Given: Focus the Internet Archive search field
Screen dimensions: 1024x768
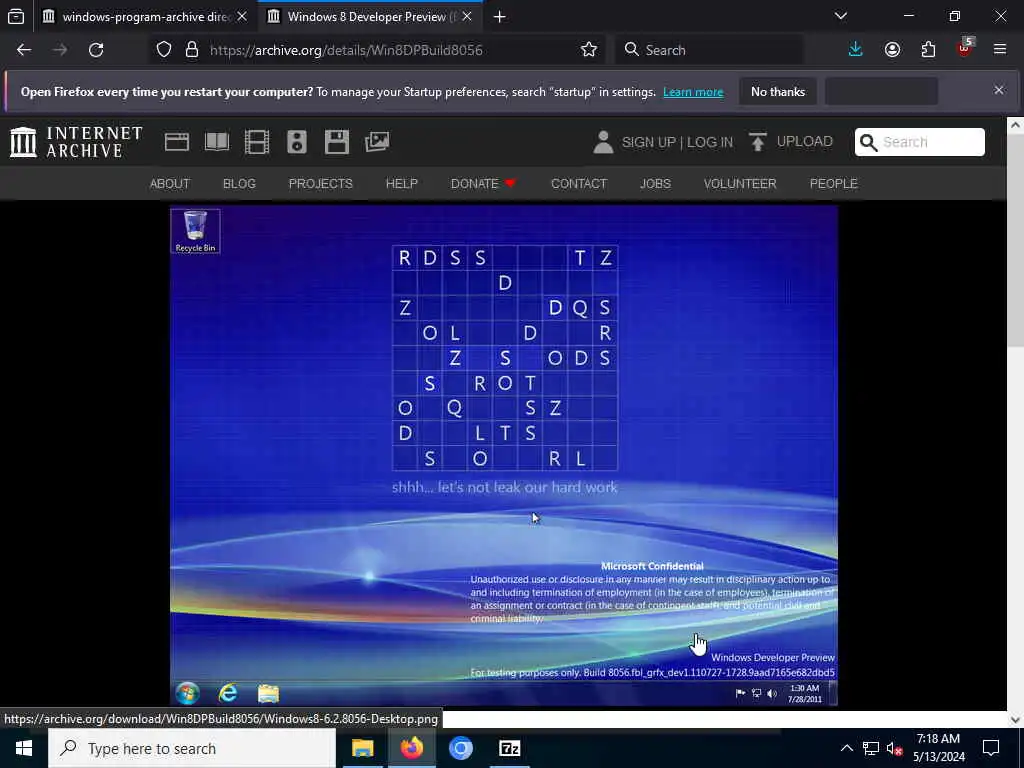Looking at the screenshot, I should [x=920, y=142].
